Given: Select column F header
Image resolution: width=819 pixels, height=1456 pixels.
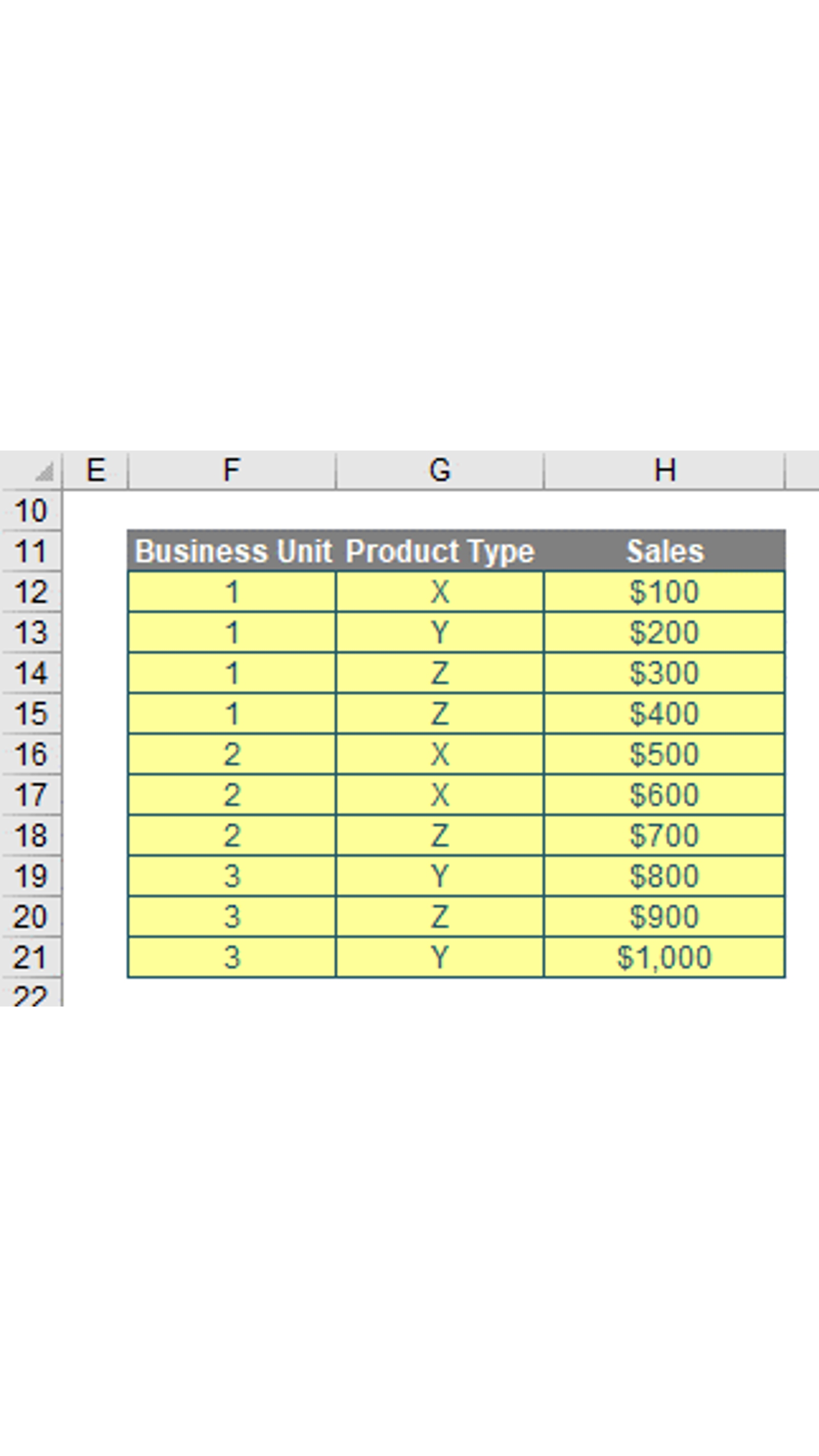Looking at the screenshot, I should 232,470.
